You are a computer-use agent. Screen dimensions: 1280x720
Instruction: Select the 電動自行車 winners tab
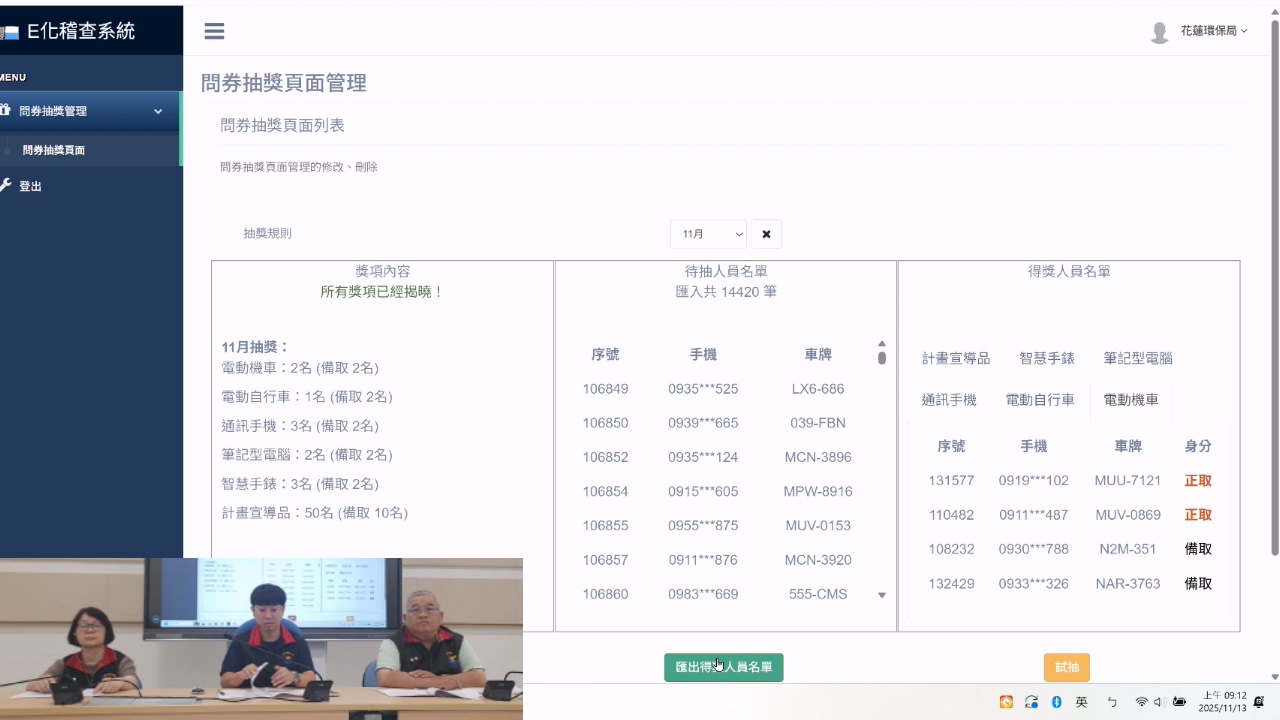[x=1040, y=400]
